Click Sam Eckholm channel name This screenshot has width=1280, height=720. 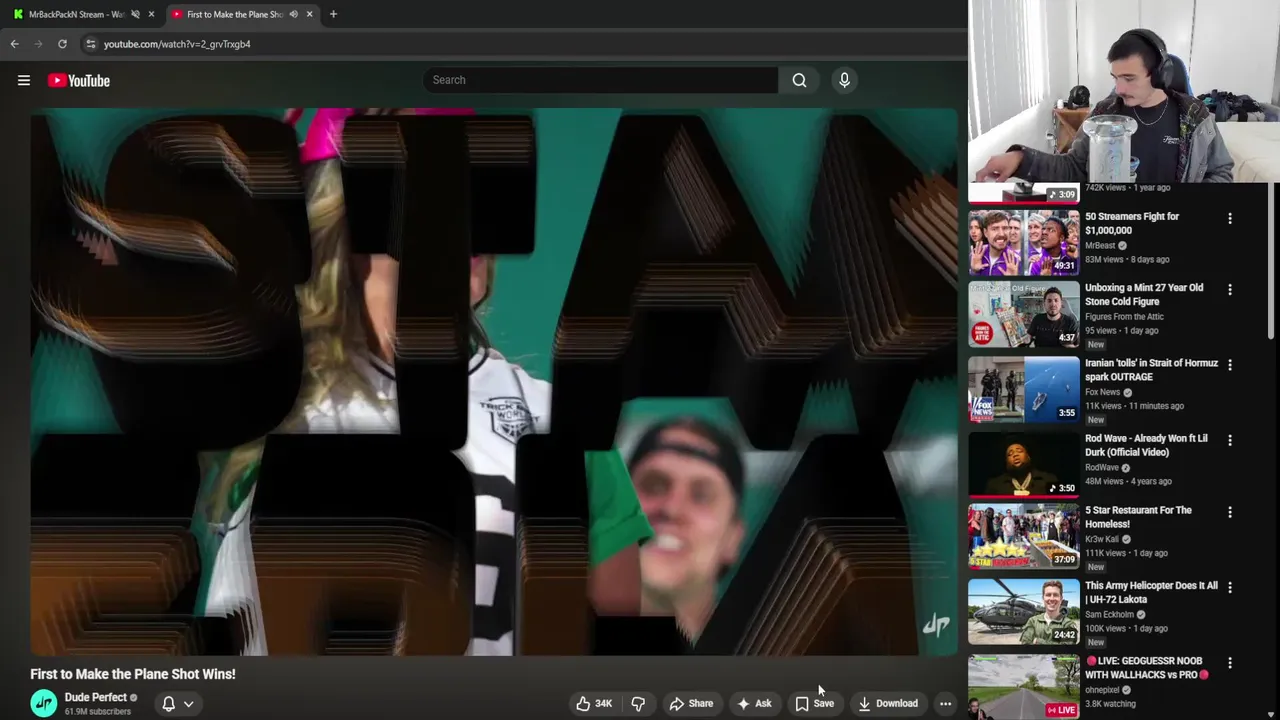[x=1109, y=615]
